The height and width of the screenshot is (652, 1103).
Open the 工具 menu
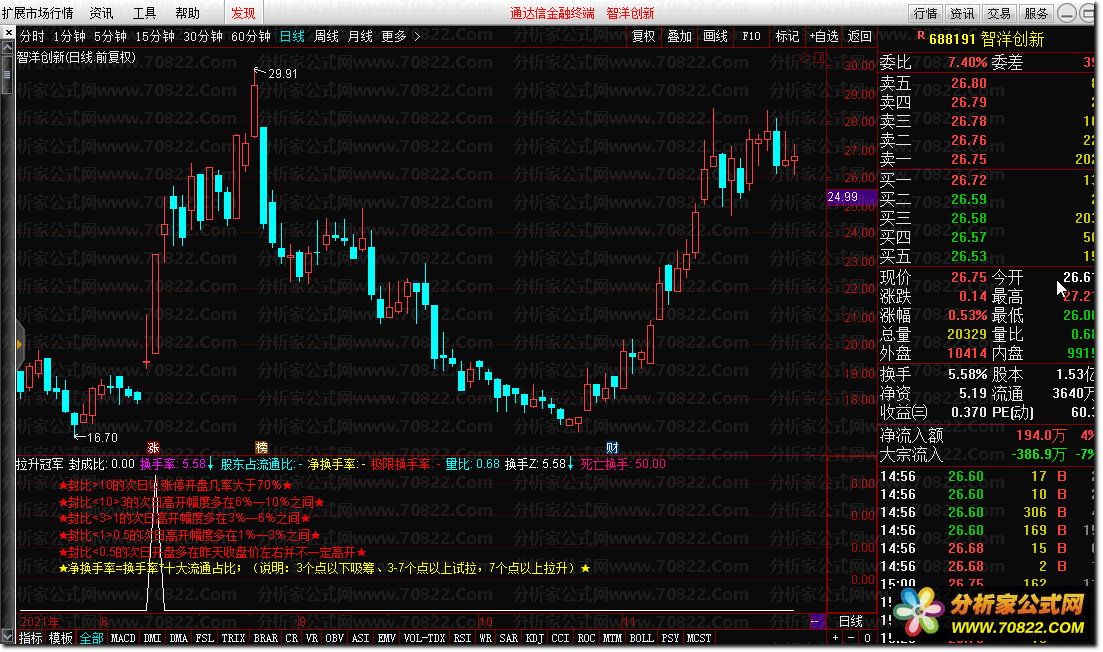click(x=144, y=13)
